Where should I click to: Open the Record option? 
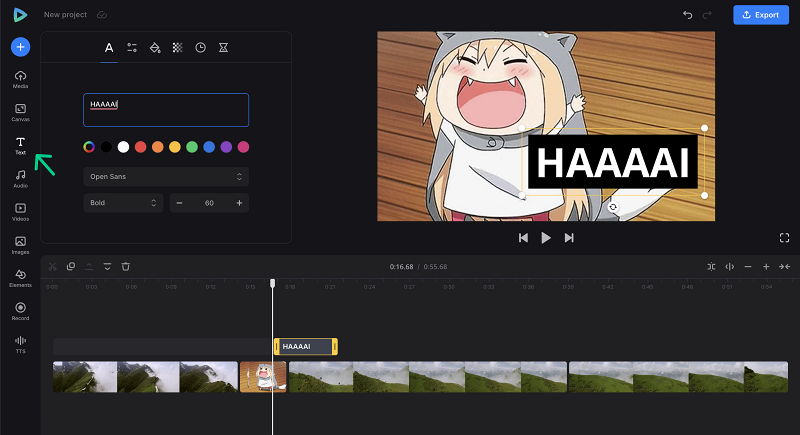point(20,312)
